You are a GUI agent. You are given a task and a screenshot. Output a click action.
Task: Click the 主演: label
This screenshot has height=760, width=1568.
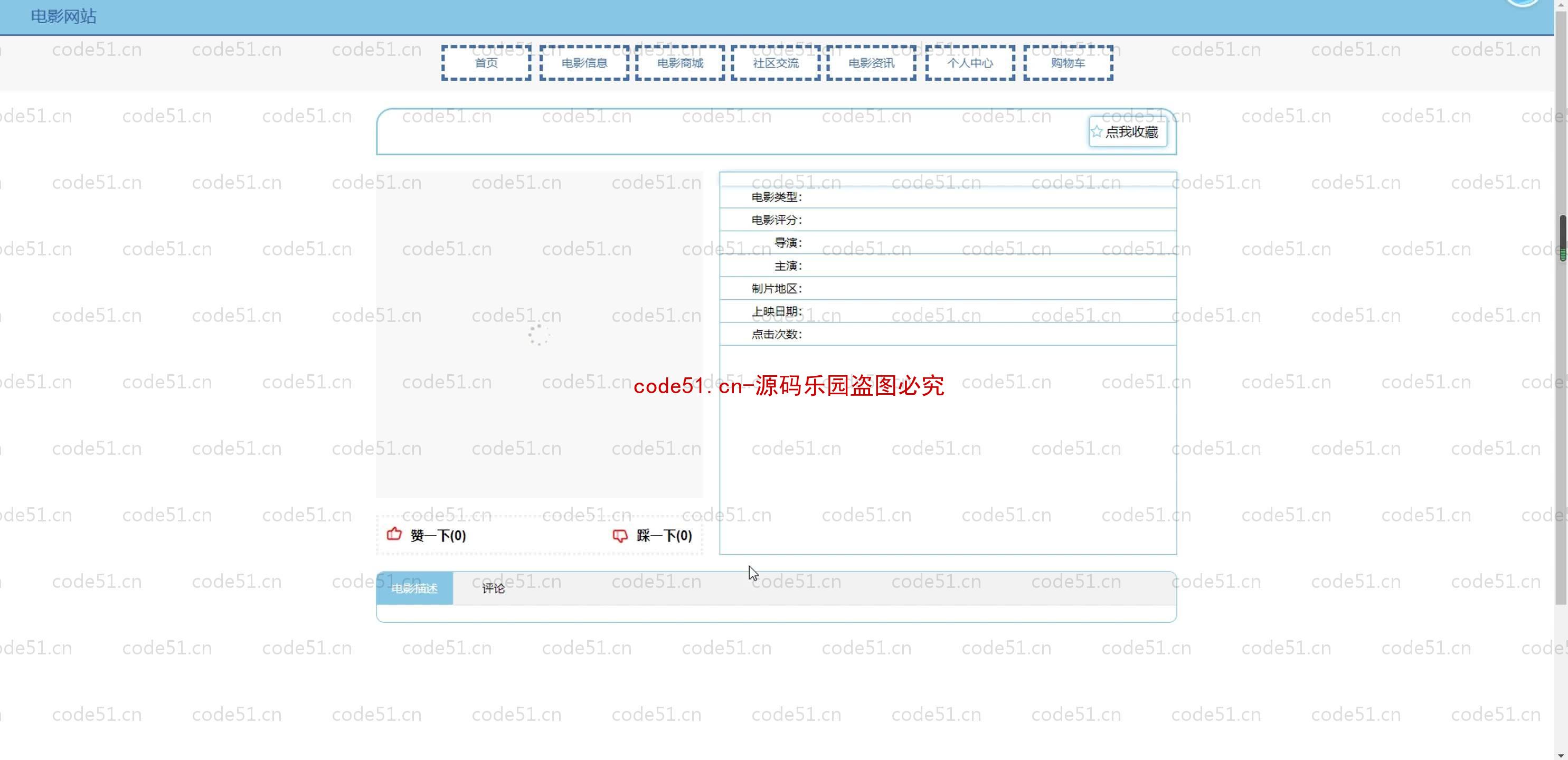[x=788, y=266]
